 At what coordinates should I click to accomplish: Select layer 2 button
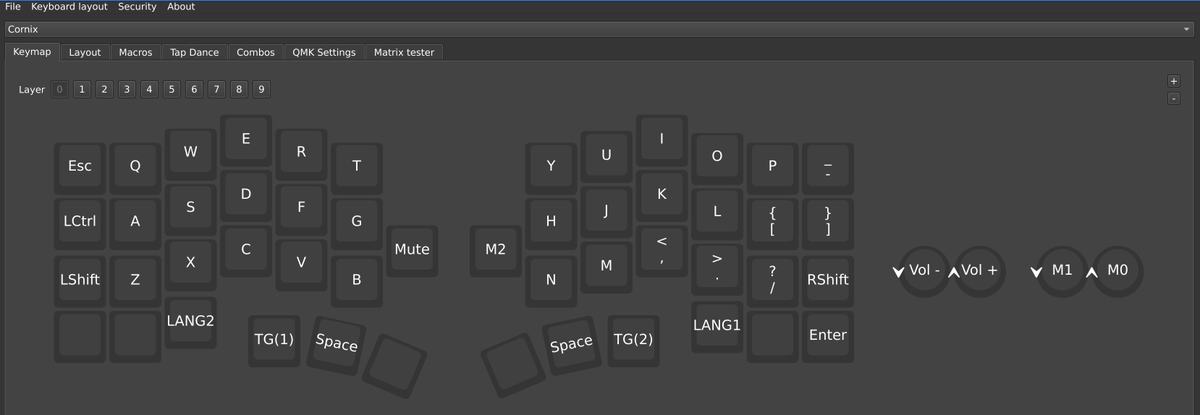coord(104,89)
